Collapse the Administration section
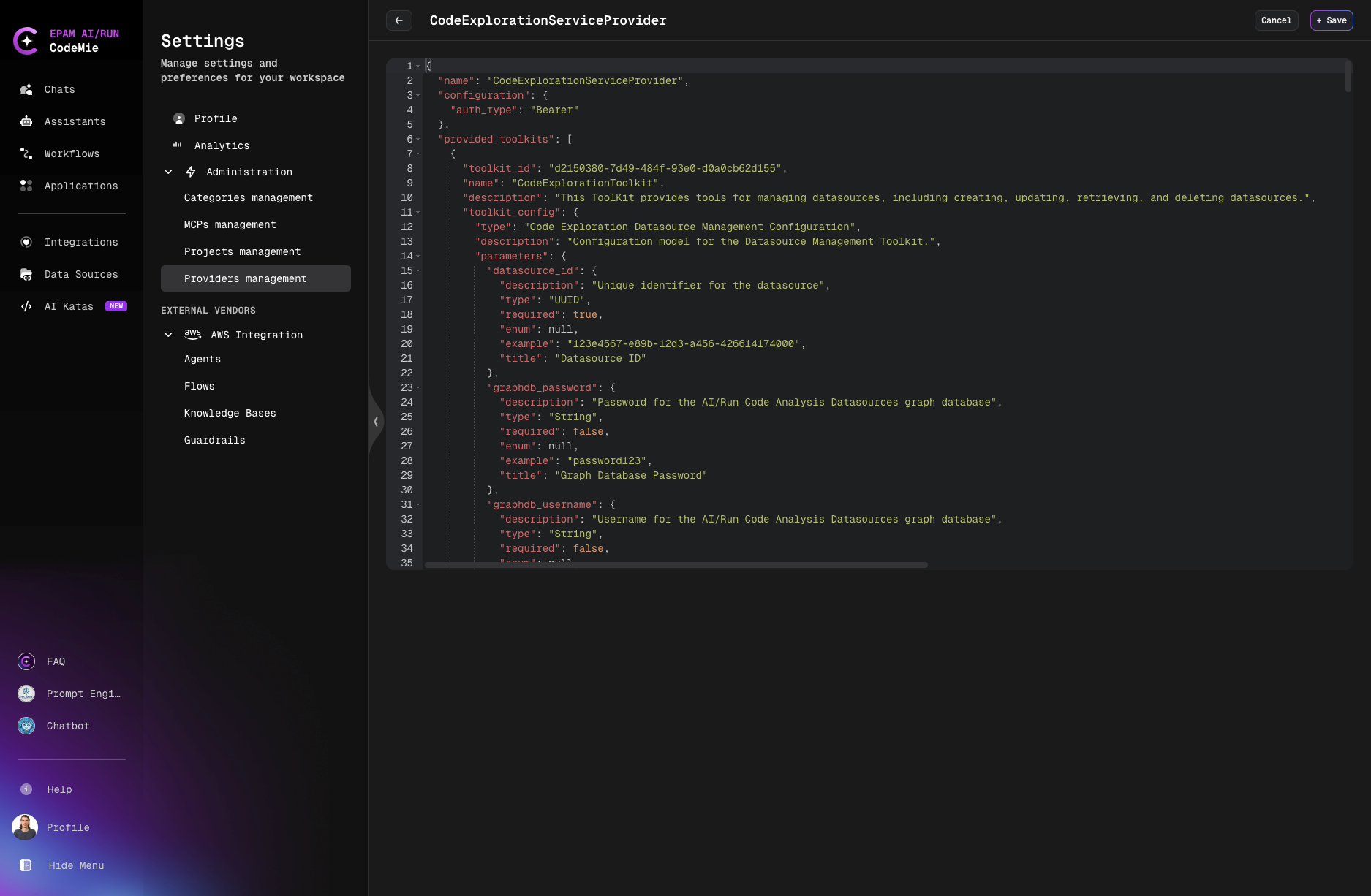The width and height of the screenshot is (1371, 896). pos(168,172)
